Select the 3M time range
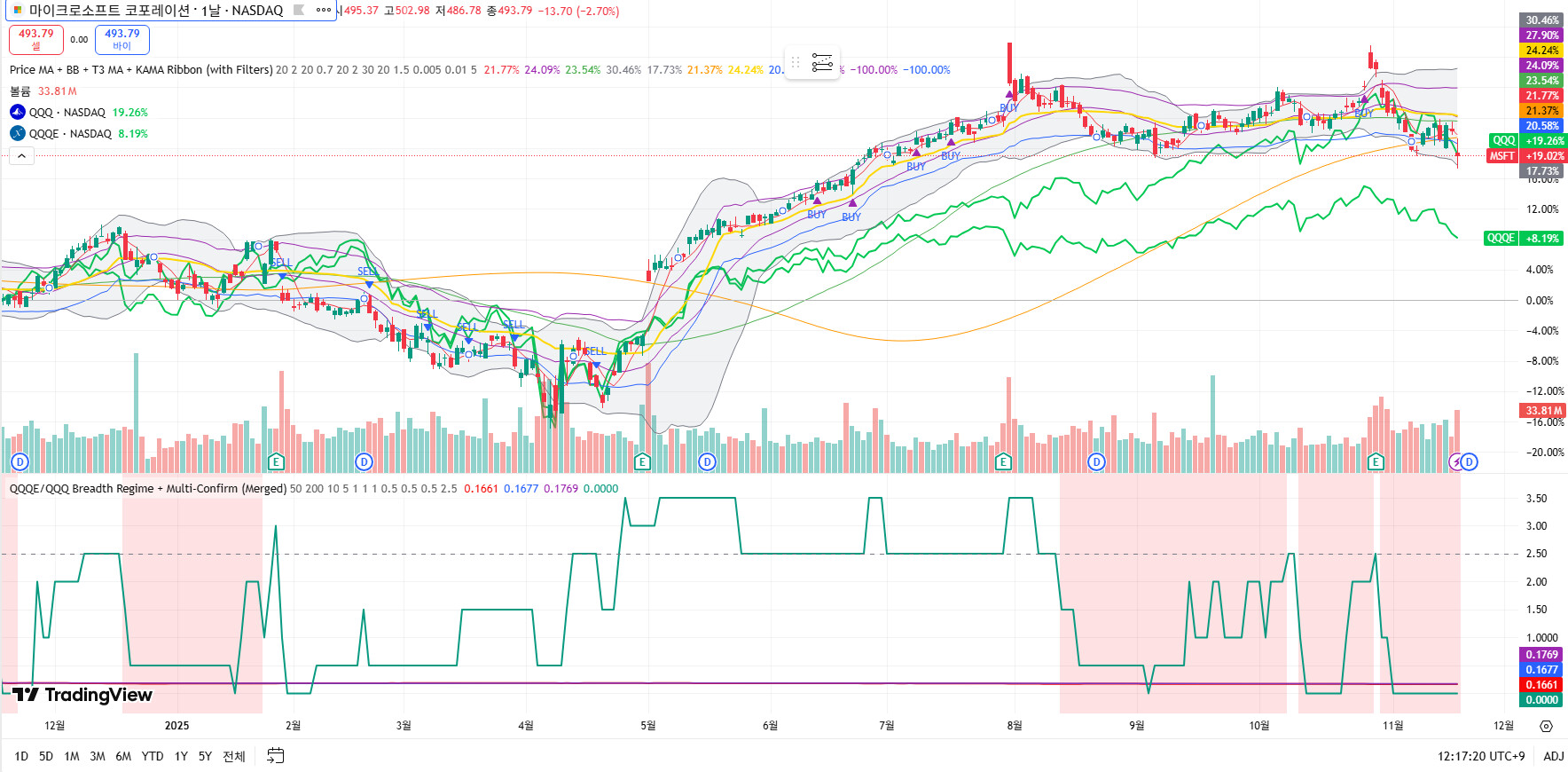This screenshot has height=772, width=1568. click(x=98, y=756)
